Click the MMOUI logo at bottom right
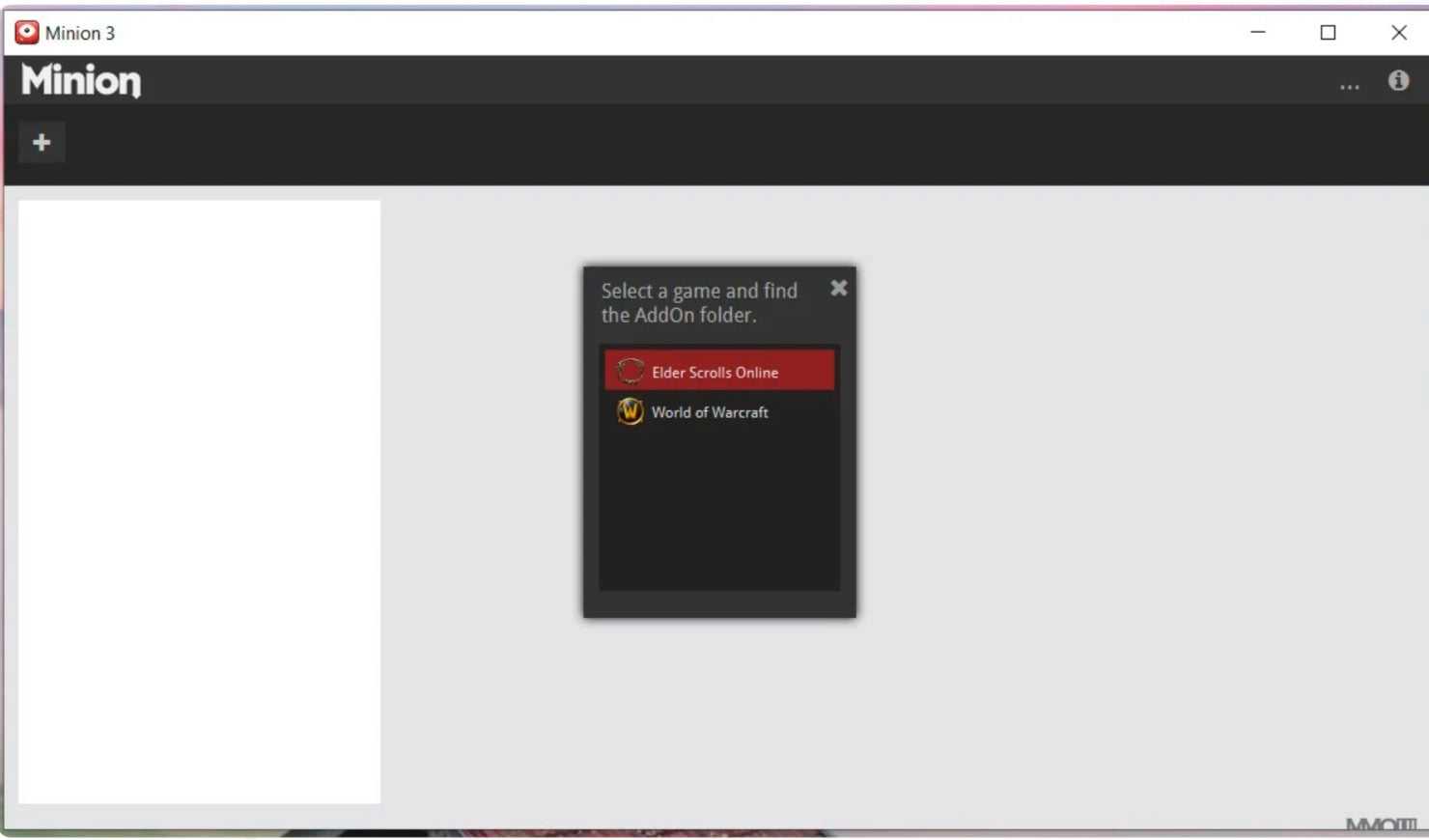 [x=1381, y=825]
